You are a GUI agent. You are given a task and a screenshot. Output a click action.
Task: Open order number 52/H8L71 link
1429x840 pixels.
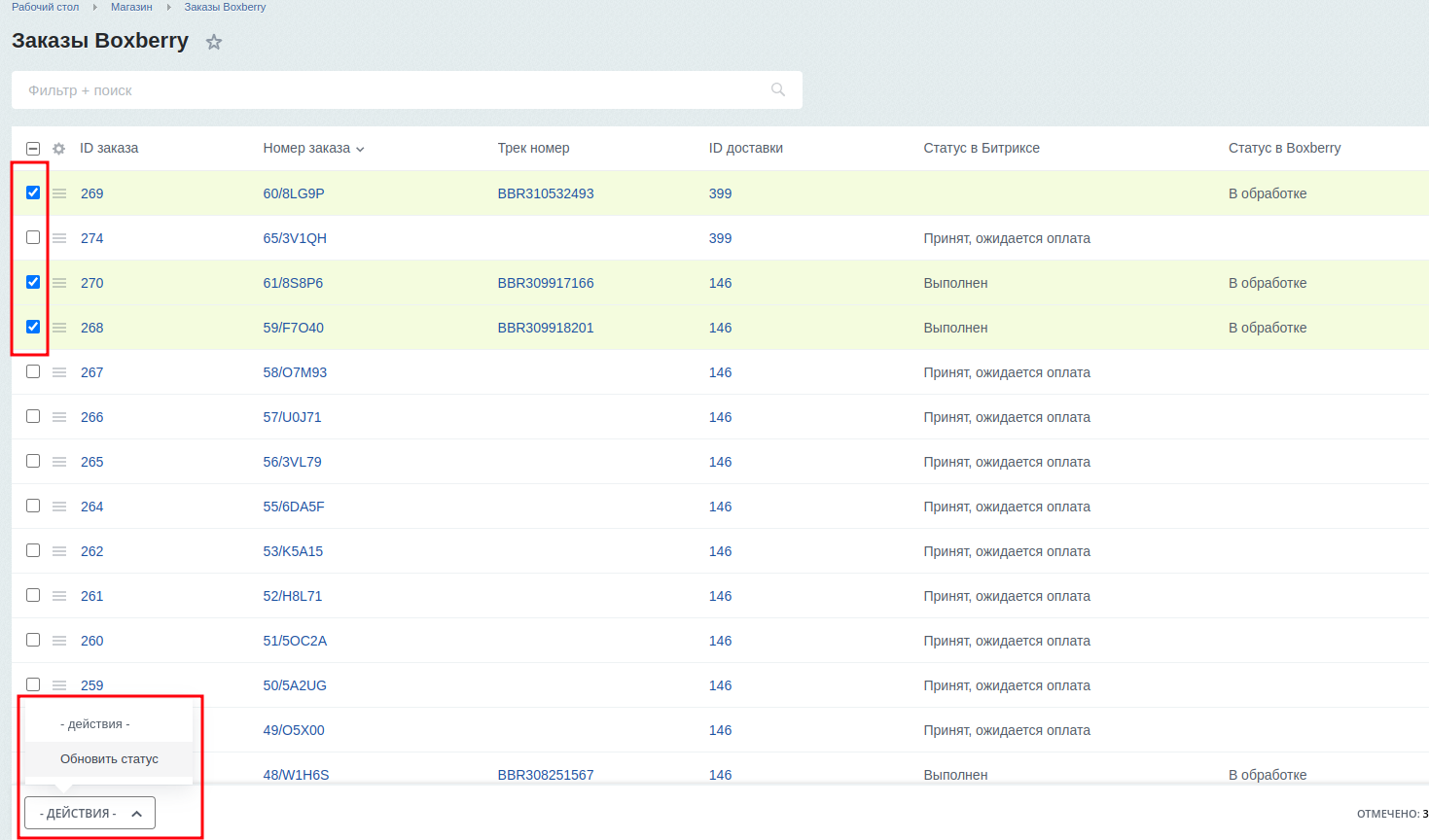(x=293, y=596)
